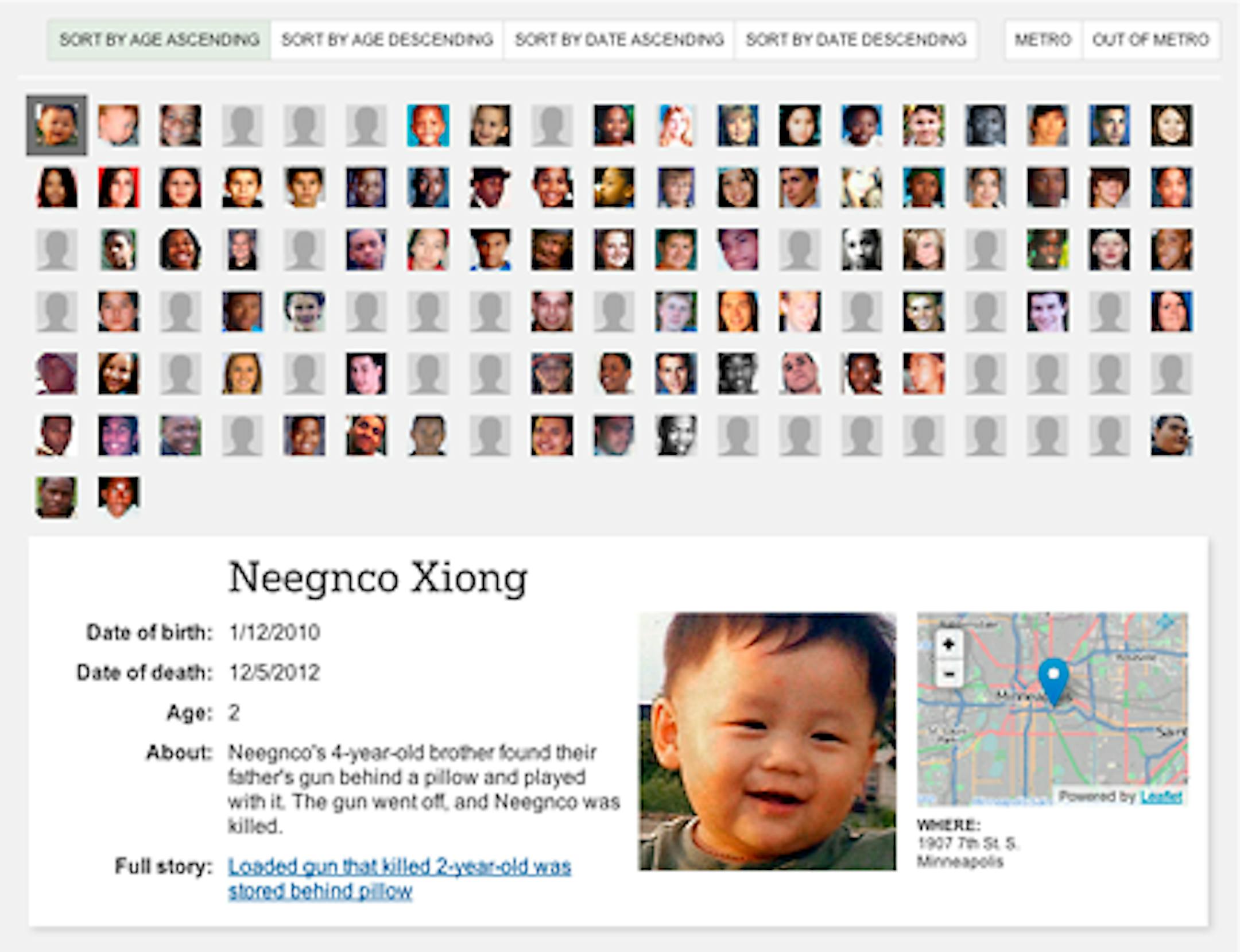Open the Leaflet attribution link
This screenshot has width=1240, height=952.
point(1161,796)
